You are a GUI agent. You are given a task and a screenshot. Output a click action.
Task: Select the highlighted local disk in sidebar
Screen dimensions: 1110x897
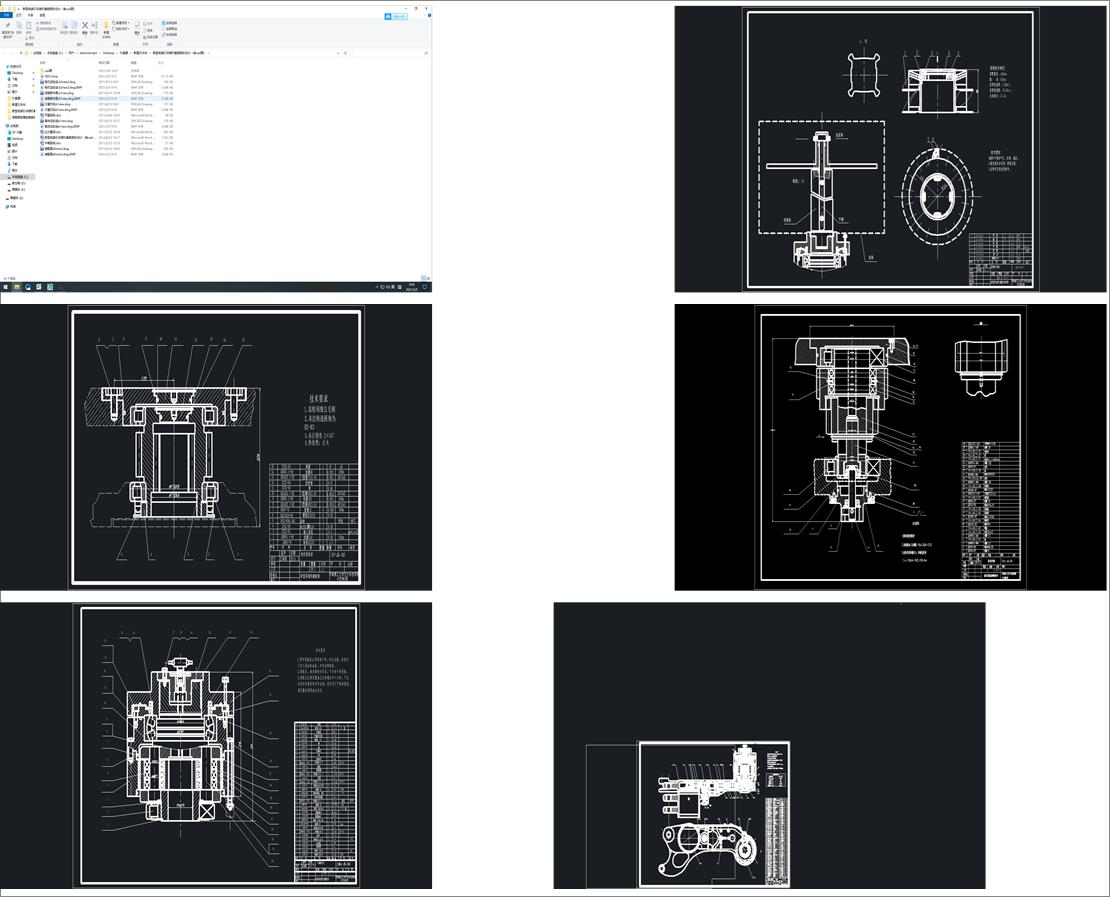pyautogui.click(x=18, y=177)
